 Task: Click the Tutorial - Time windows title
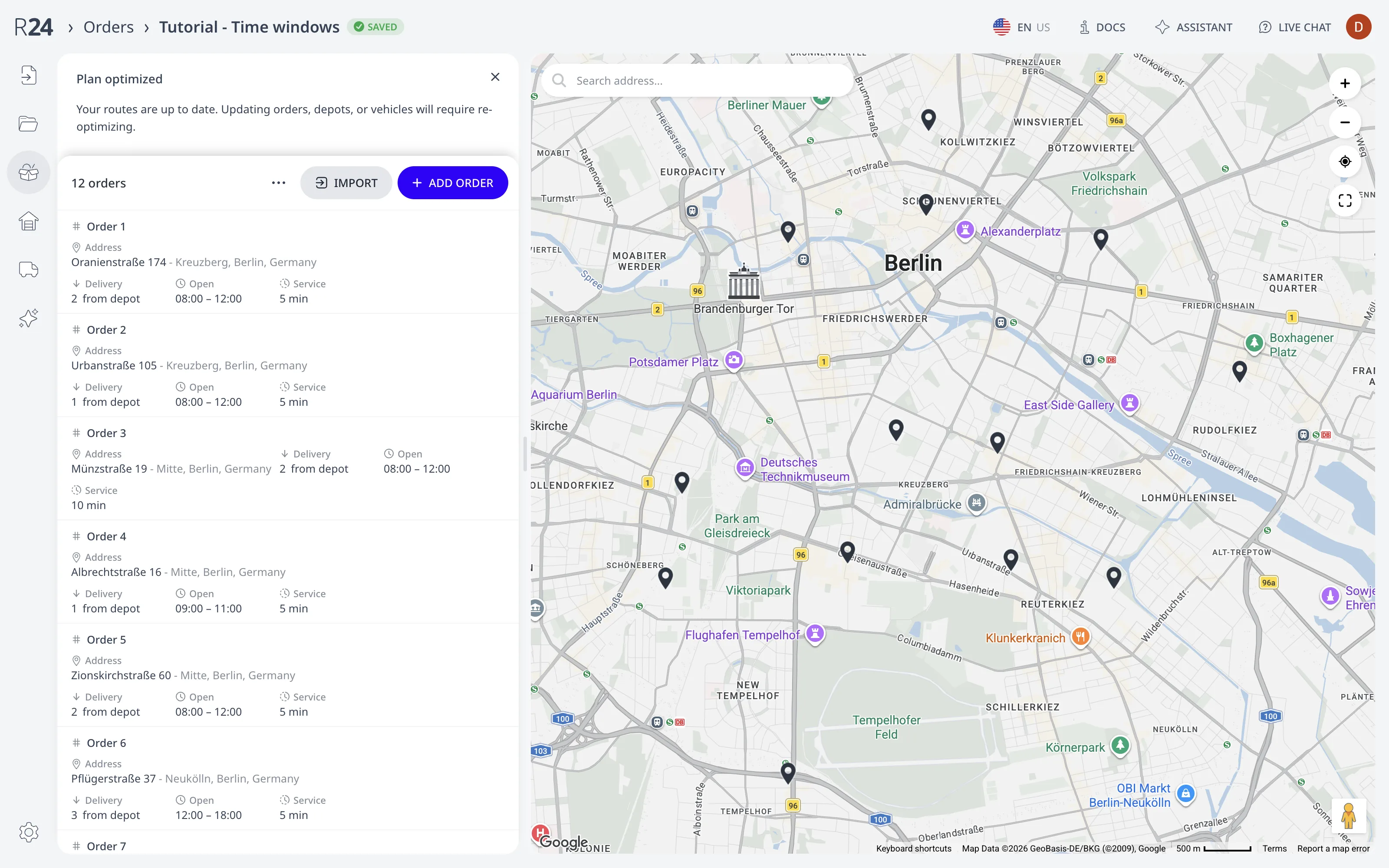[249, 27]
